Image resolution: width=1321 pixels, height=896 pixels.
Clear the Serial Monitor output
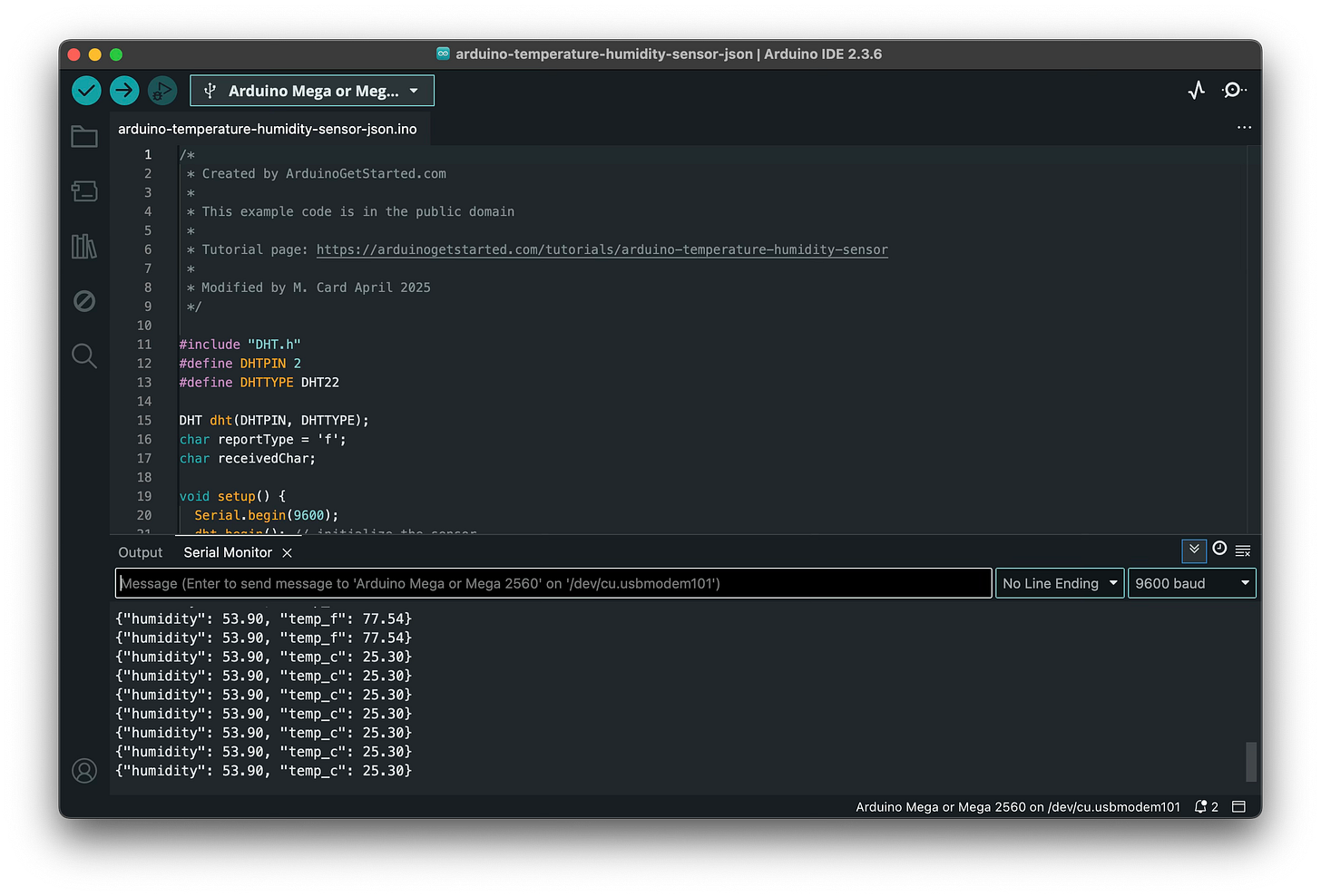tap(1243, 550)
